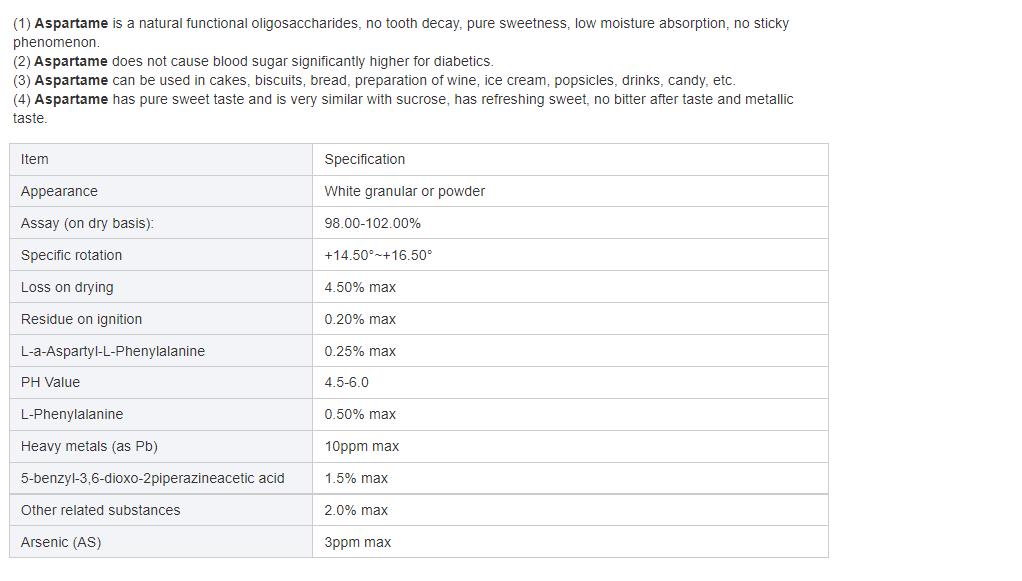The width and height of the screenshot is (1022, 581).
Task: Click the 'Heavy metals (as Pb)' cell
Action: (89, 446)
